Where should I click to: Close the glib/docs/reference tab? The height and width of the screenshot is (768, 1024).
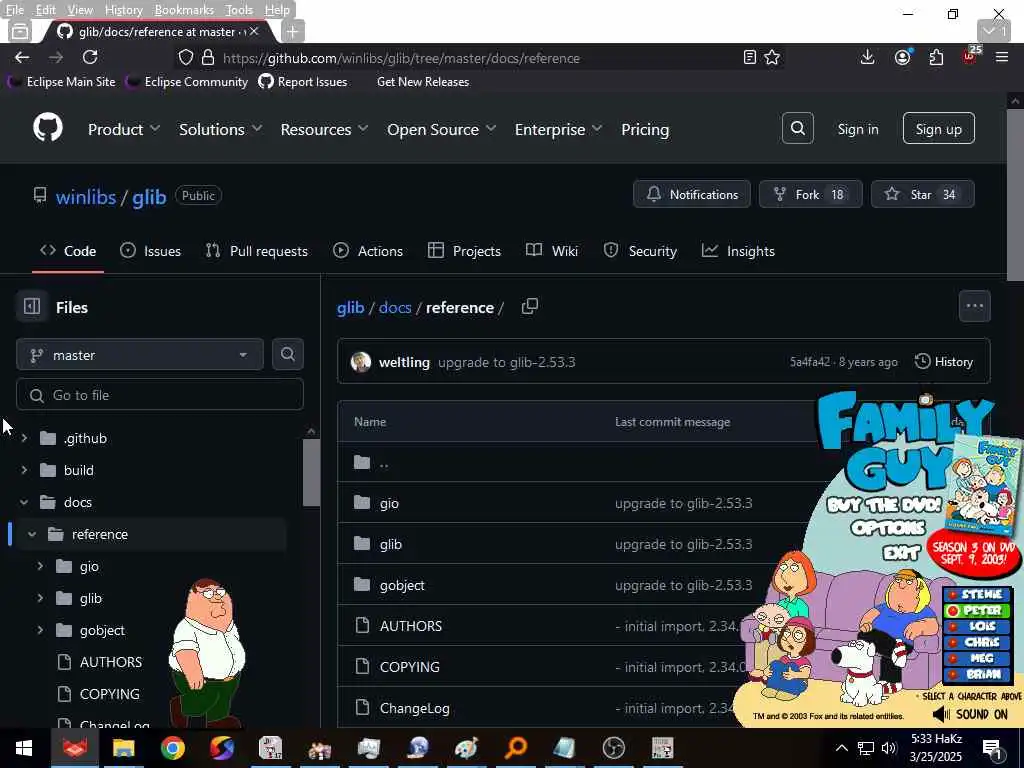click(254, 31)
